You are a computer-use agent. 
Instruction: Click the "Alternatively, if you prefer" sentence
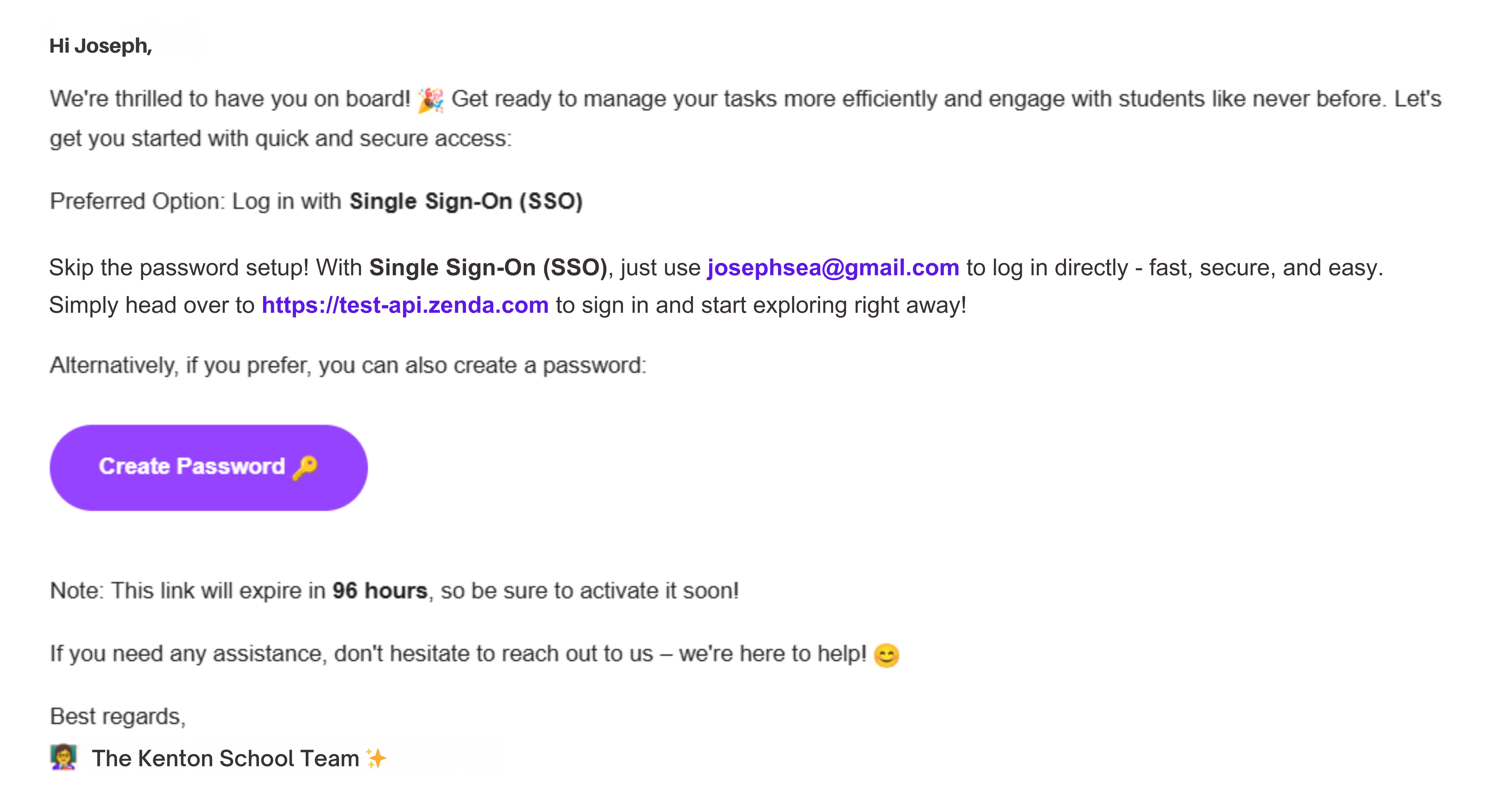[347, 366]
